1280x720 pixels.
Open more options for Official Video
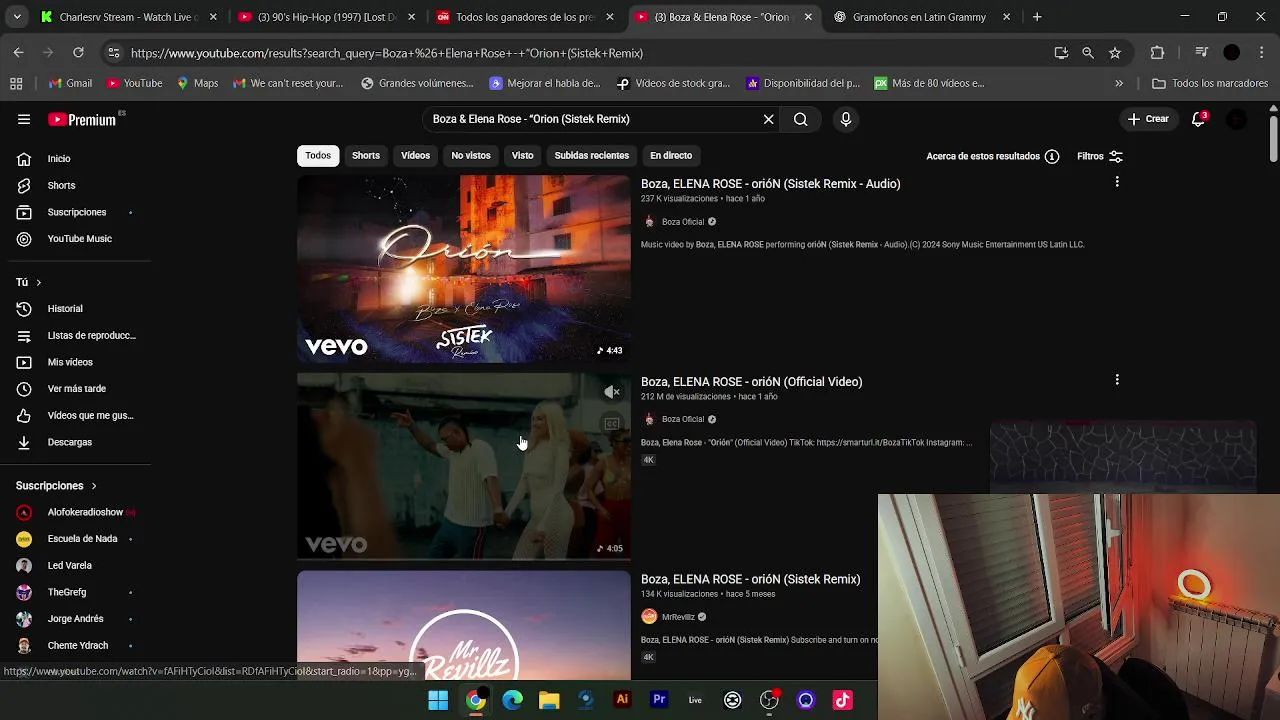click(1117, 380)
